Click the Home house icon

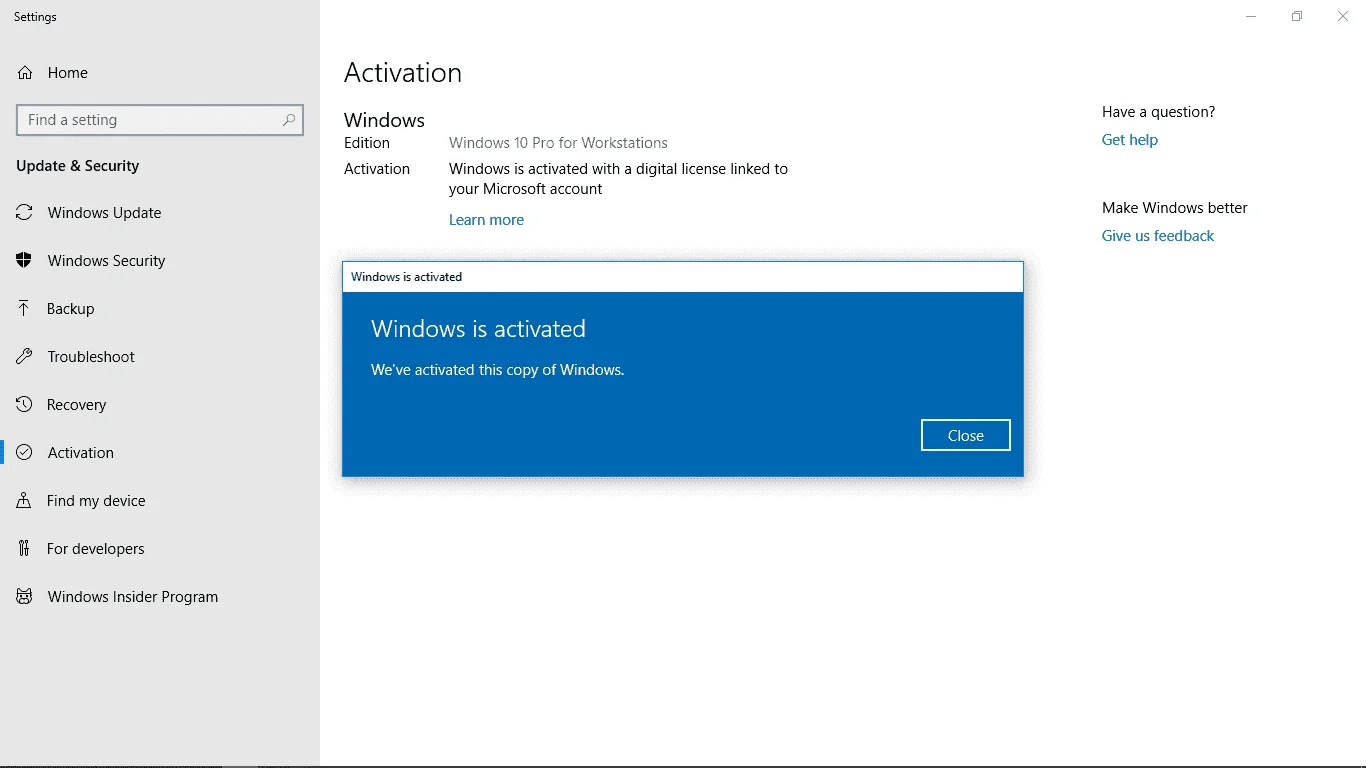[25, 73]
